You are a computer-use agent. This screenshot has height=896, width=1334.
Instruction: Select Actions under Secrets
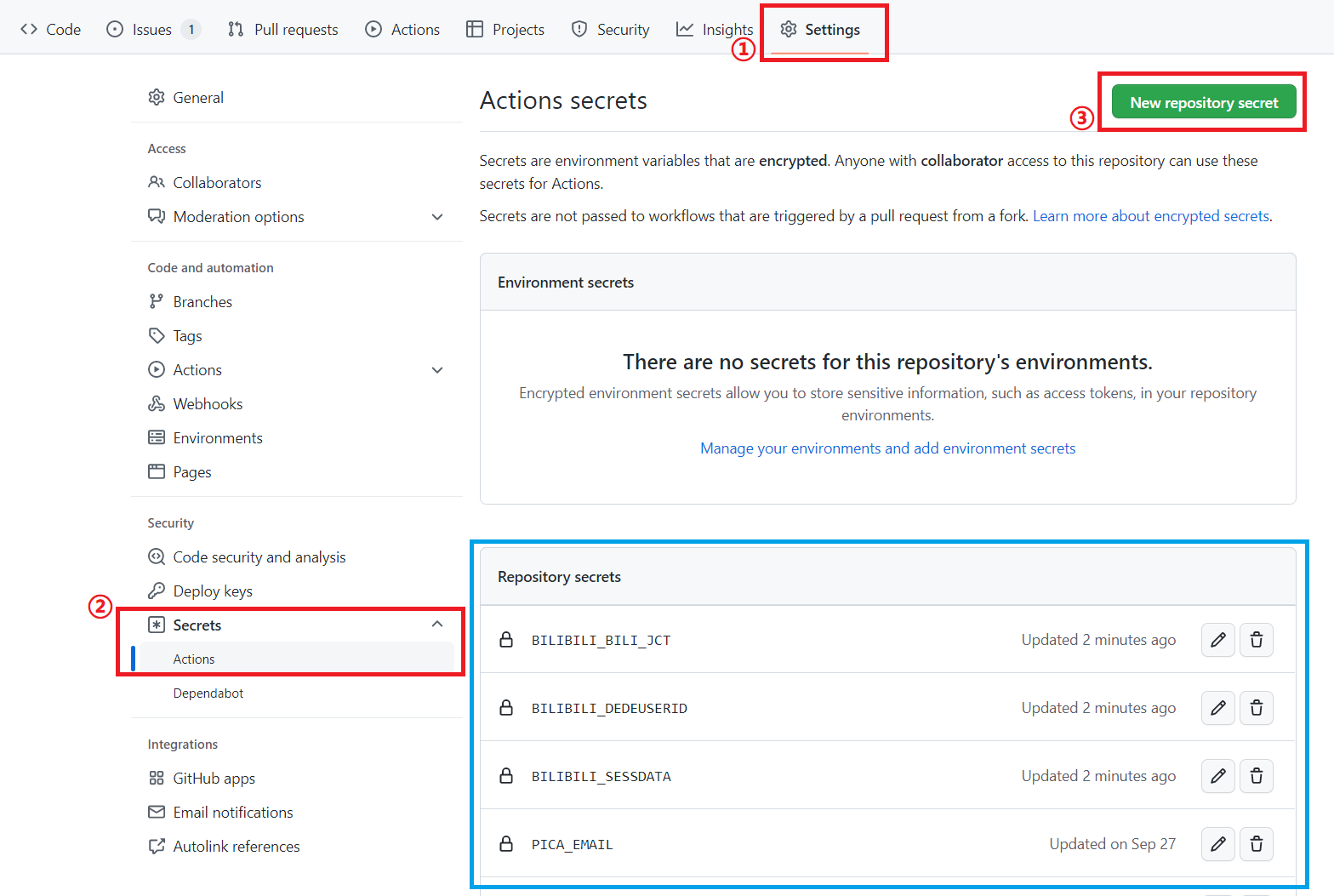click(x=296, y=659)
